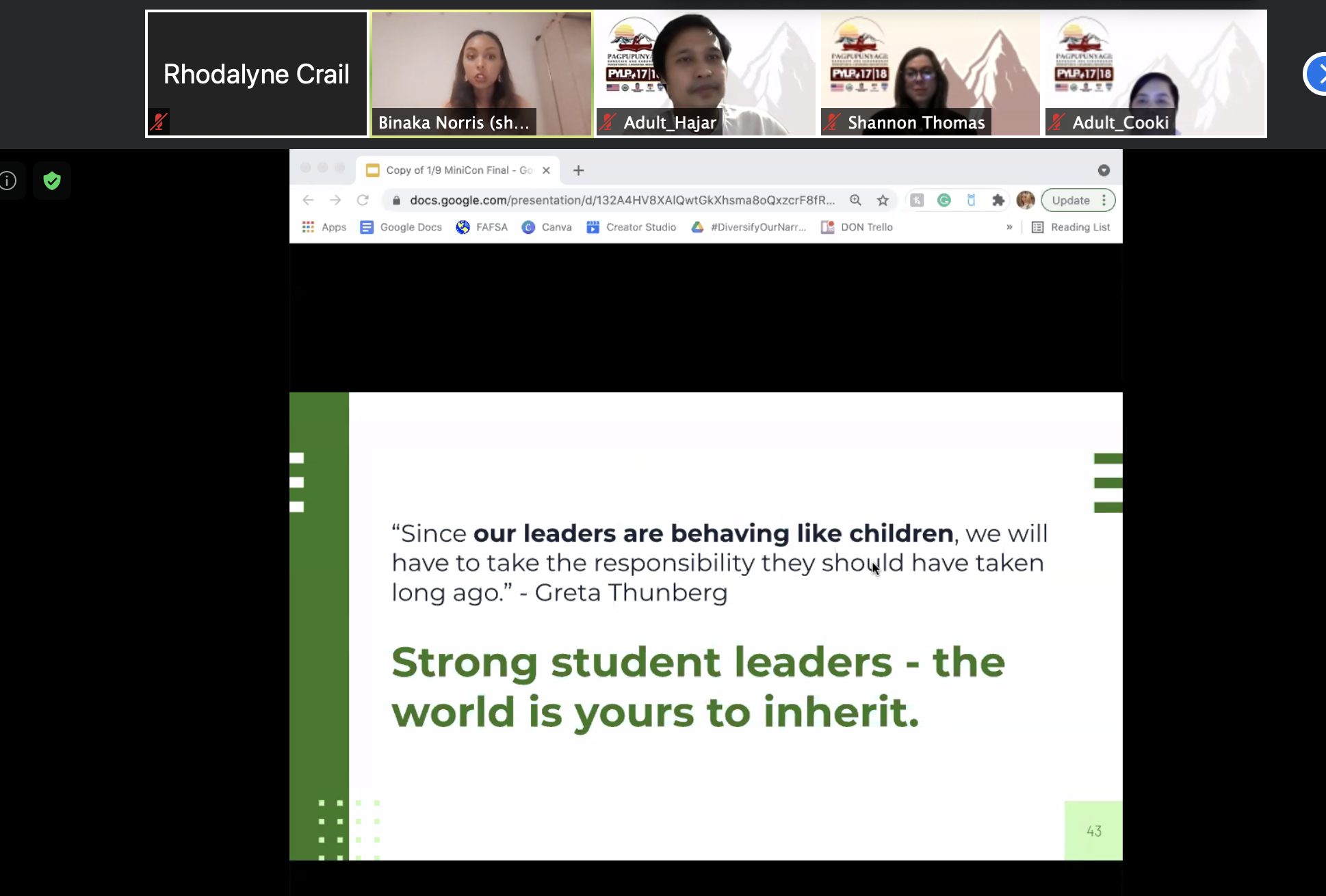Expand hidden bookmarks overflow chevron
Image resolution: width=1326 pixels, height=896 pixels.
pos(1009,227)
